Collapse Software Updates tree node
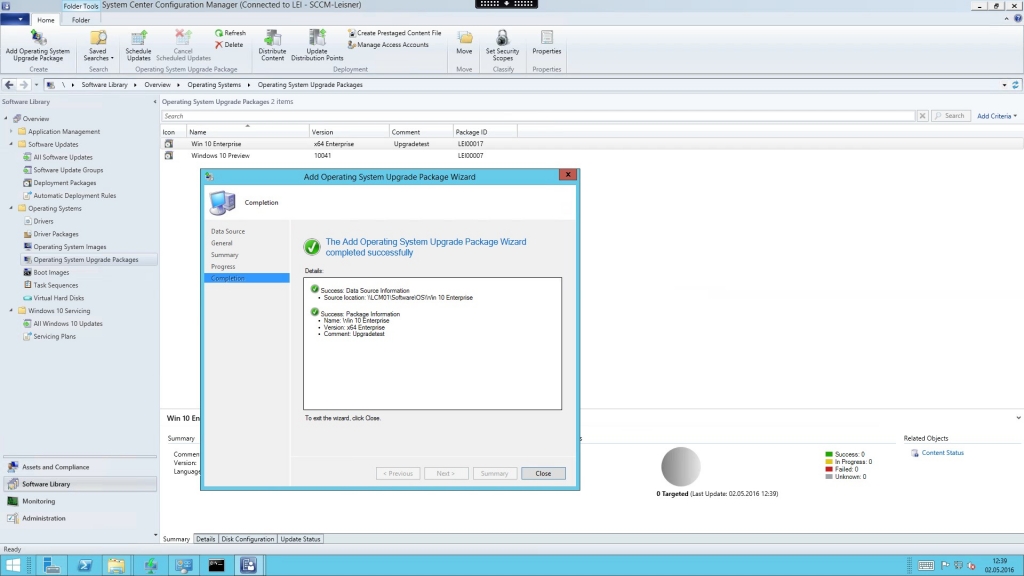1024x576 pixels. (x=11, y=144)
